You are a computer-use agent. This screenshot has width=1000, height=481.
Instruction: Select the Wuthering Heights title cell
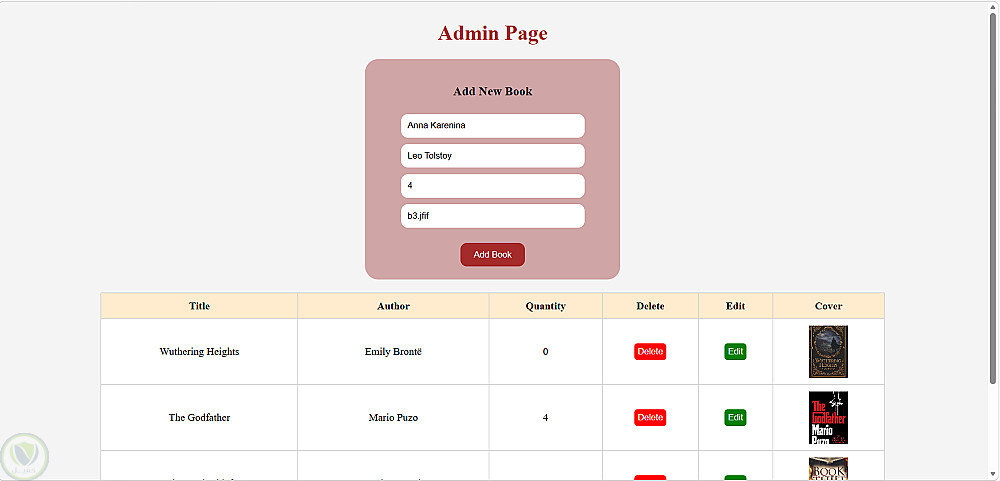pos(199,352)
